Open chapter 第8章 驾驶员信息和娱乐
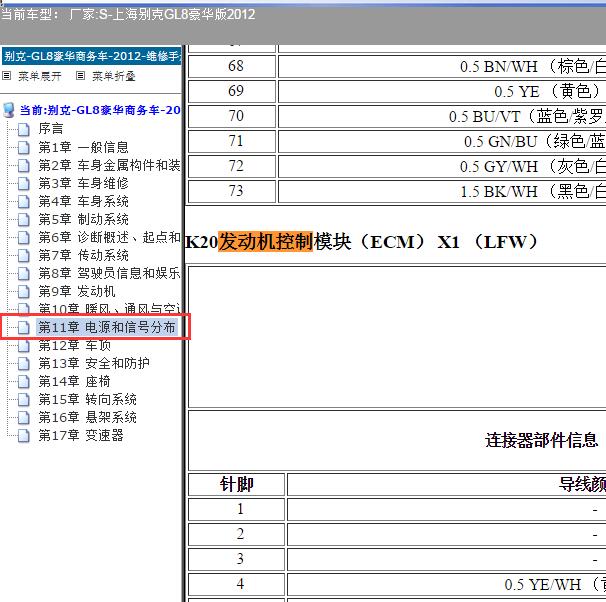The width and height of the screenshot is (606, 602). click(x=109, y=273)
